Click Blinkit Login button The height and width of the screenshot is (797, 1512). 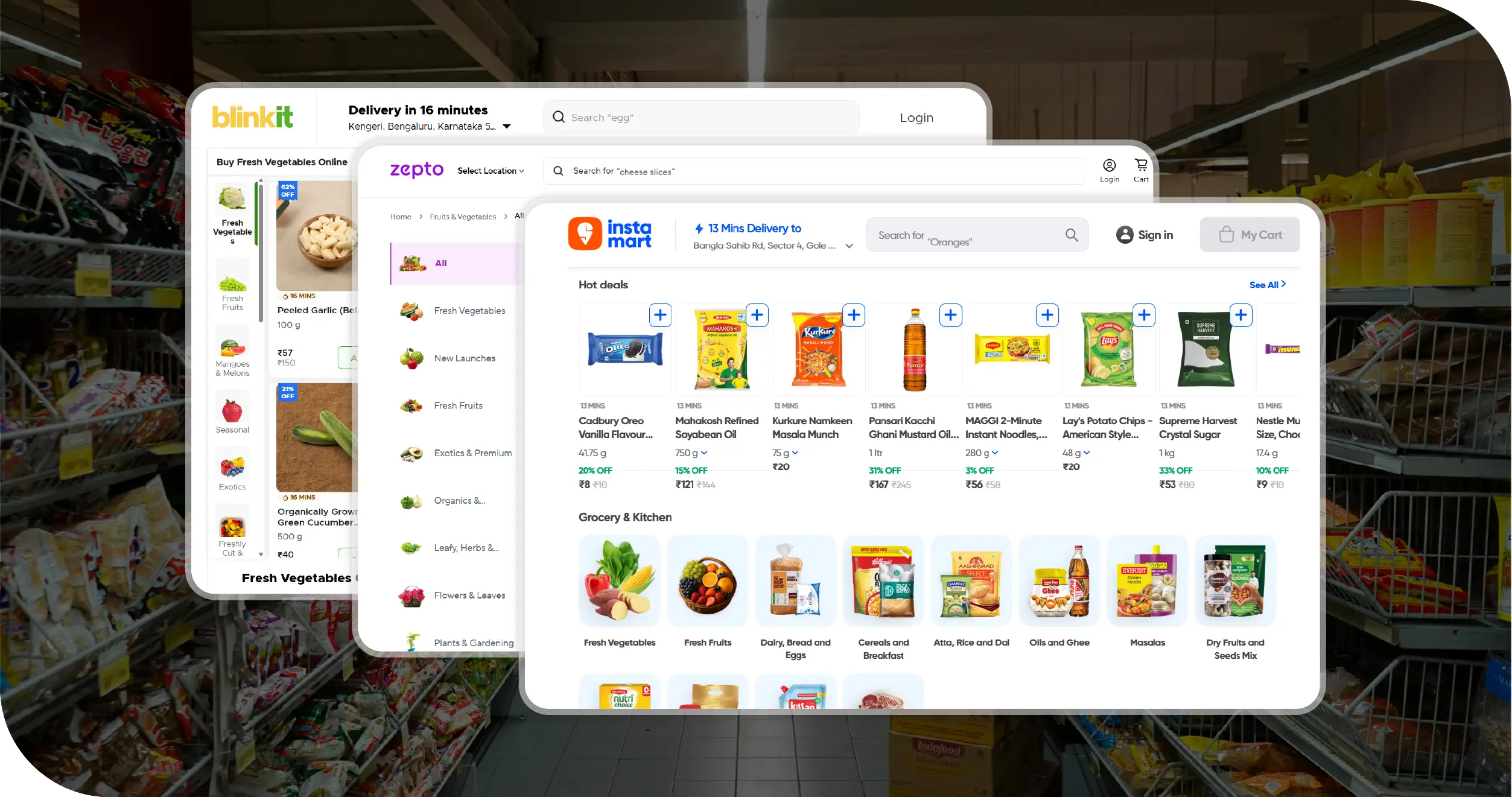click(916, 118)
